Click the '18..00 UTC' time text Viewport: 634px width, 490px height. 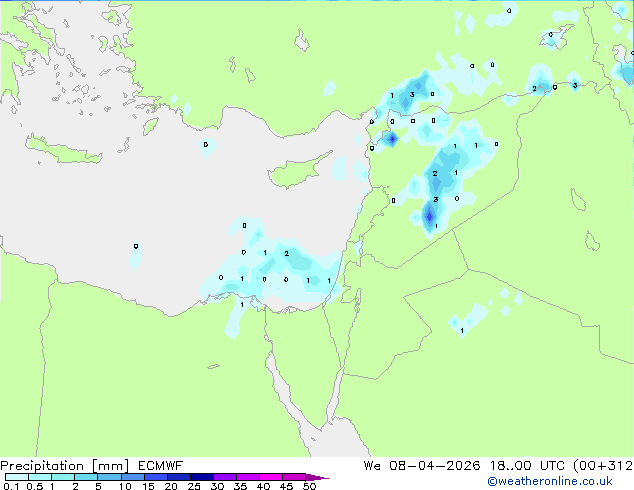tap(528, 466)
